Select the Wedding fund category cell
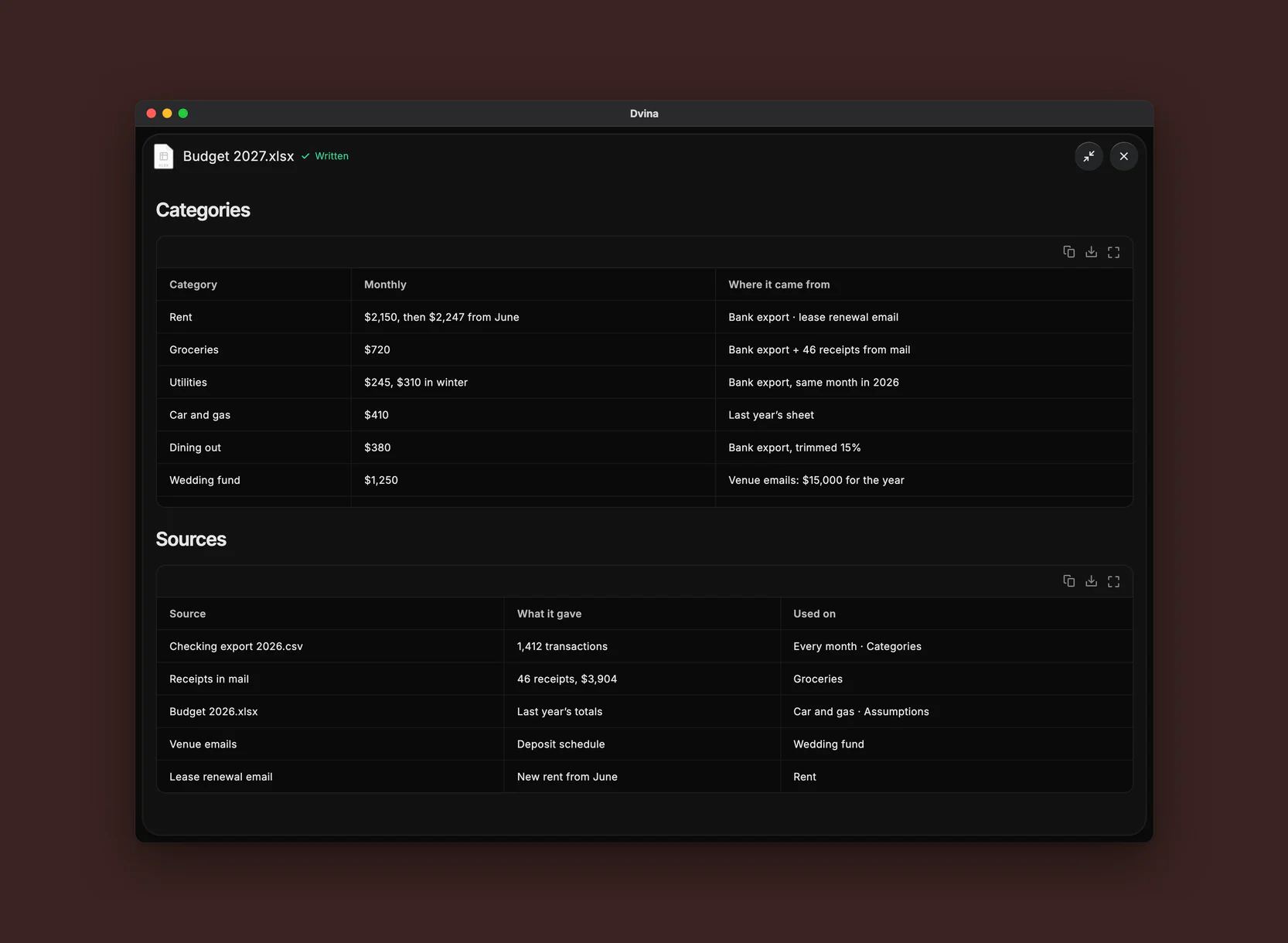This screenshot has height=943, width=1288. coord(254,480)
